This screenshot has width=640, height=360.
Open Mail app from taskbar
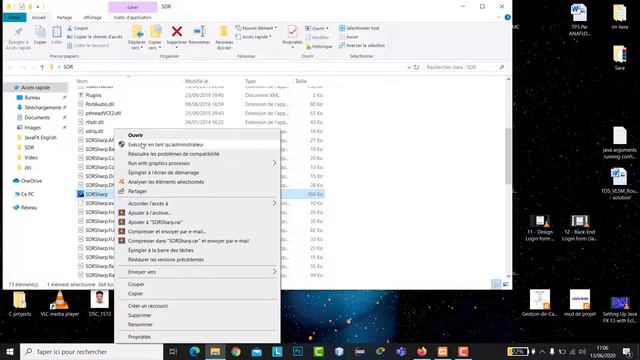pos(257,351)
